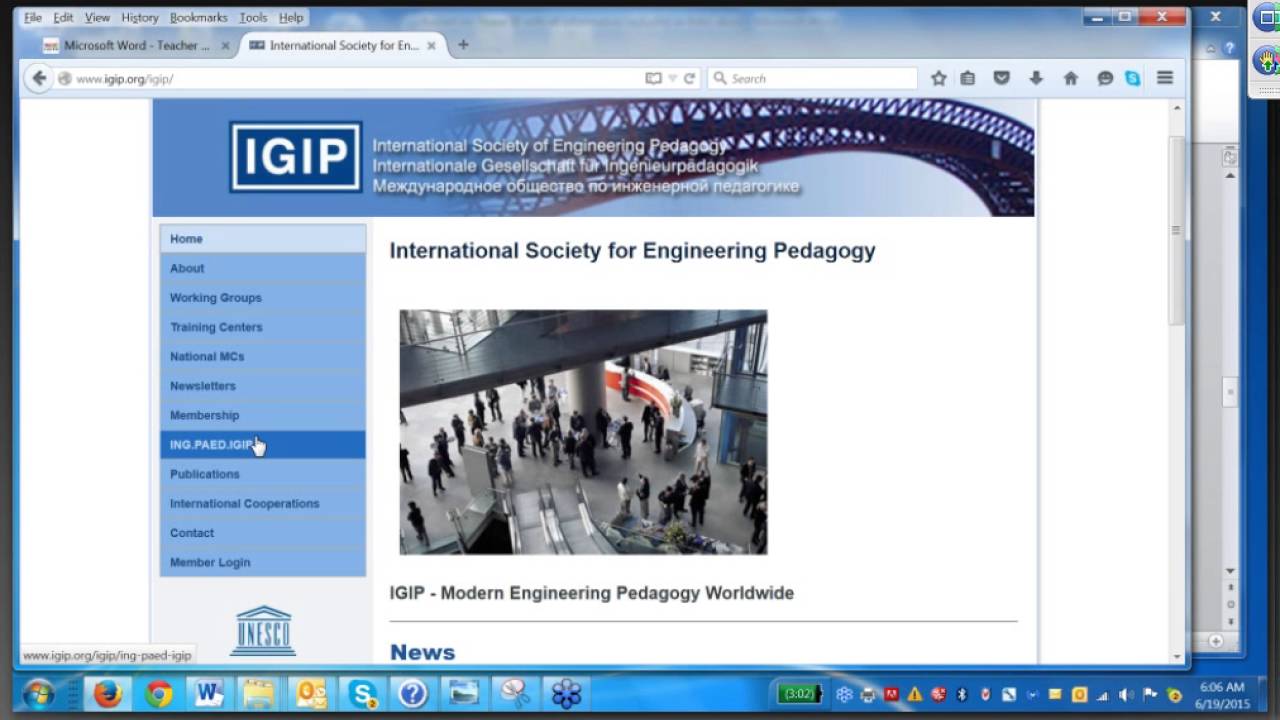
Task: Open Member Login link
Action: [263, 562]
